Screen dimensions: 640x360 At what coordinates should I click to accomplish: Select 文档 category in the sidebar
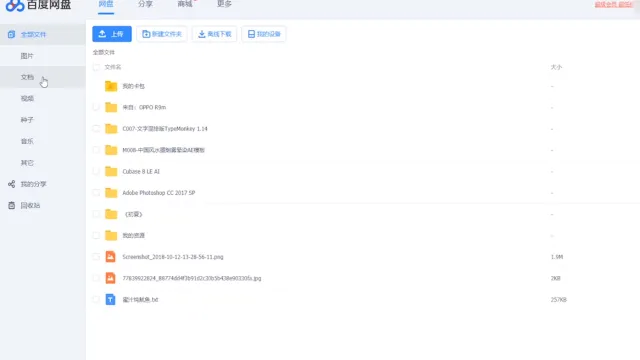pyautogui.click(x=27, y=77)
